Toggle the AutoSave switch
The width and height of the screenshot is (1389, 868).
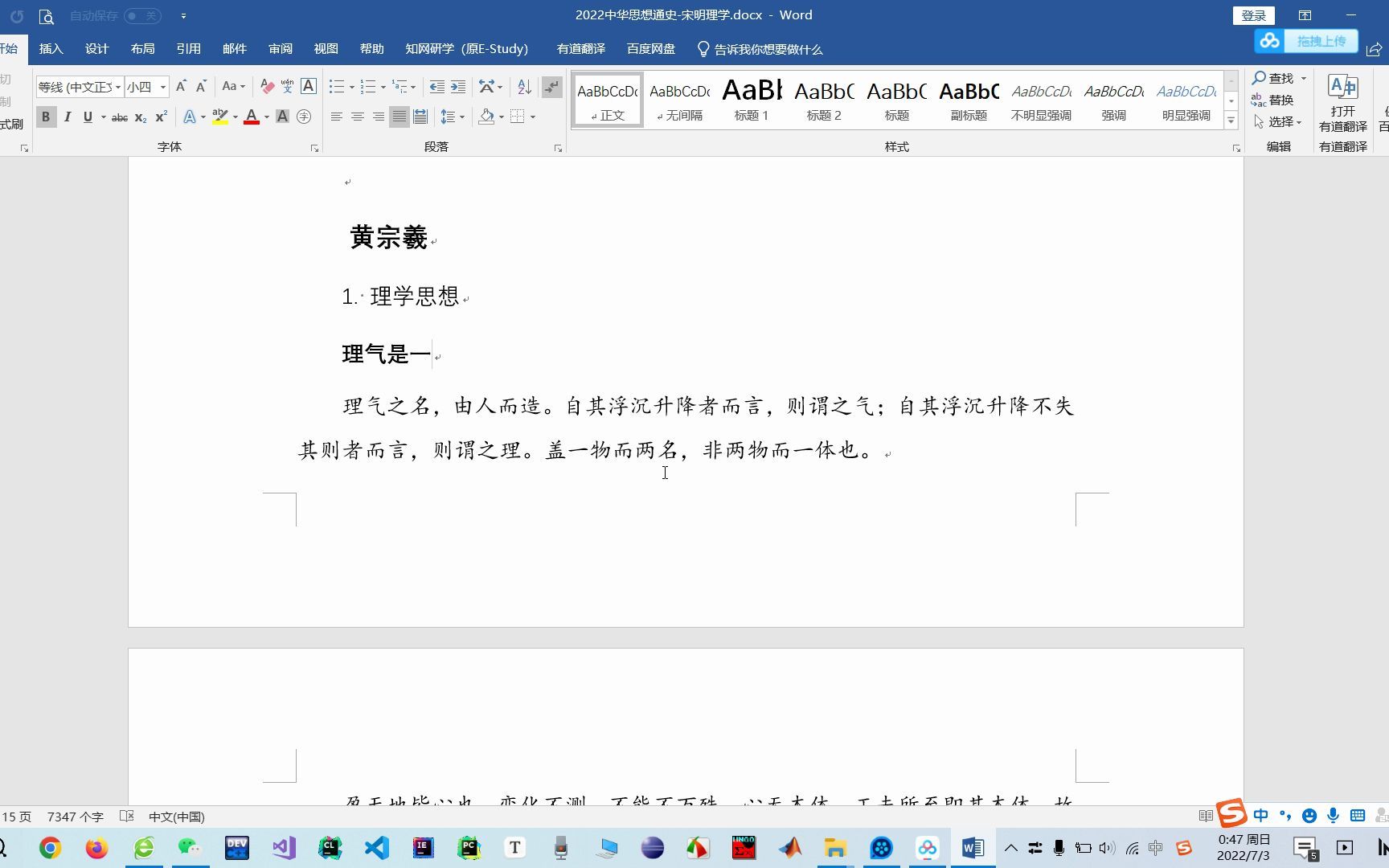[x=142, y=15]
